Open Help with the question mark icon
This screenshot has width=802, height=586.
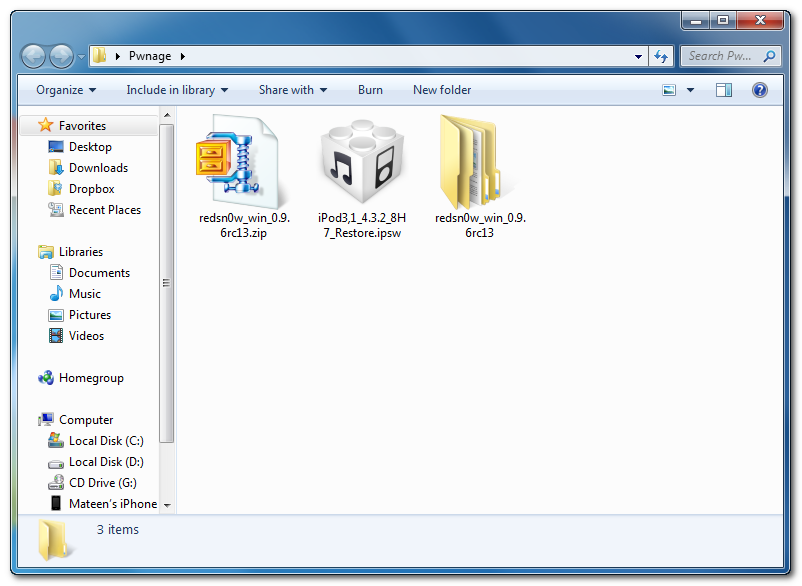[759, 90]
